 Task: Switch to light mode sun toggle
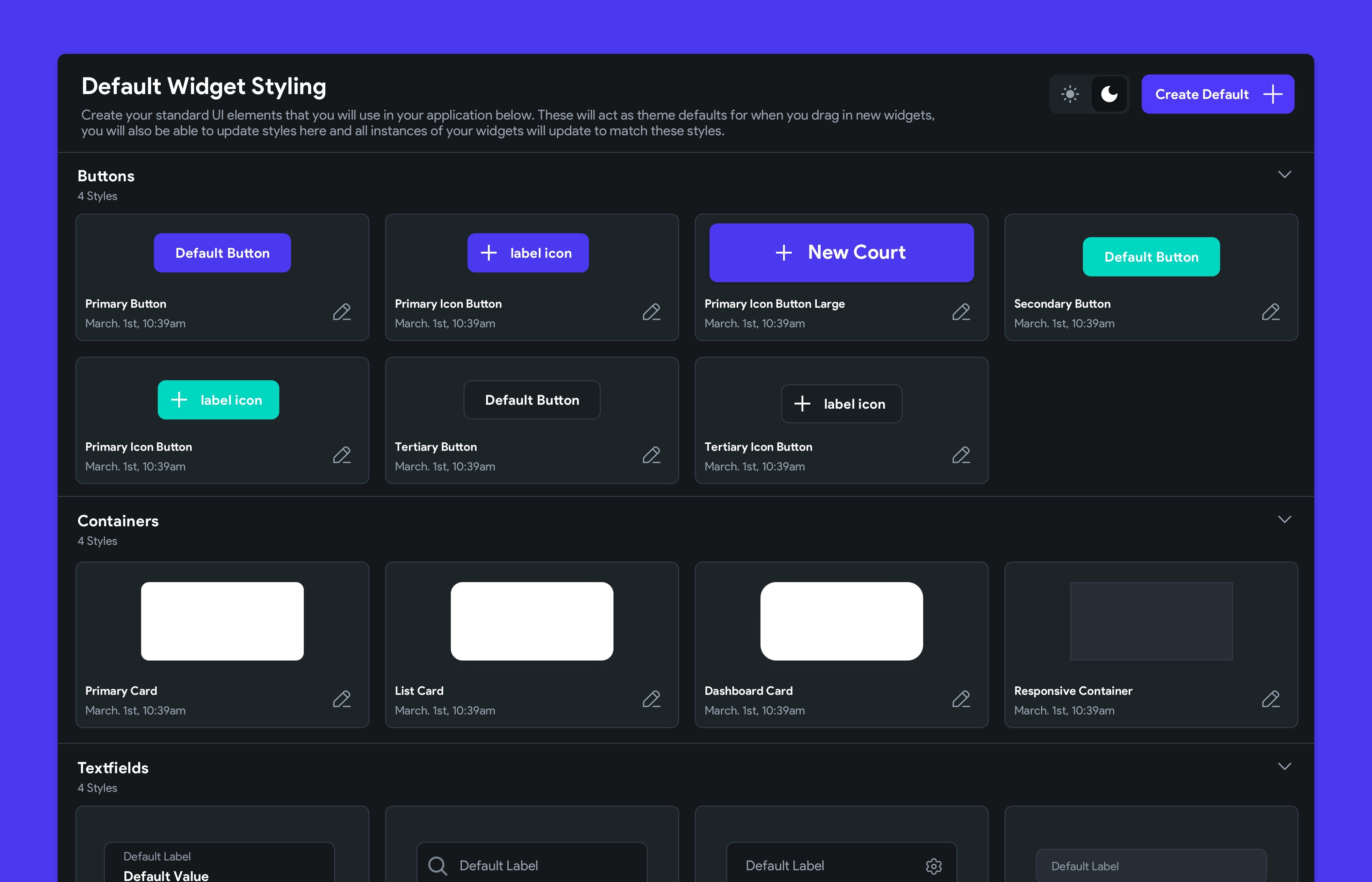point(1070,94)
